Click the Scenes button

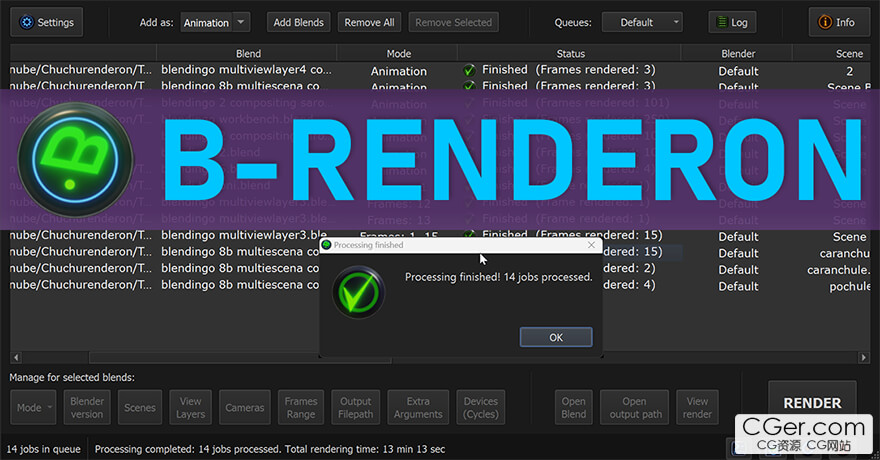click(140, 408)
